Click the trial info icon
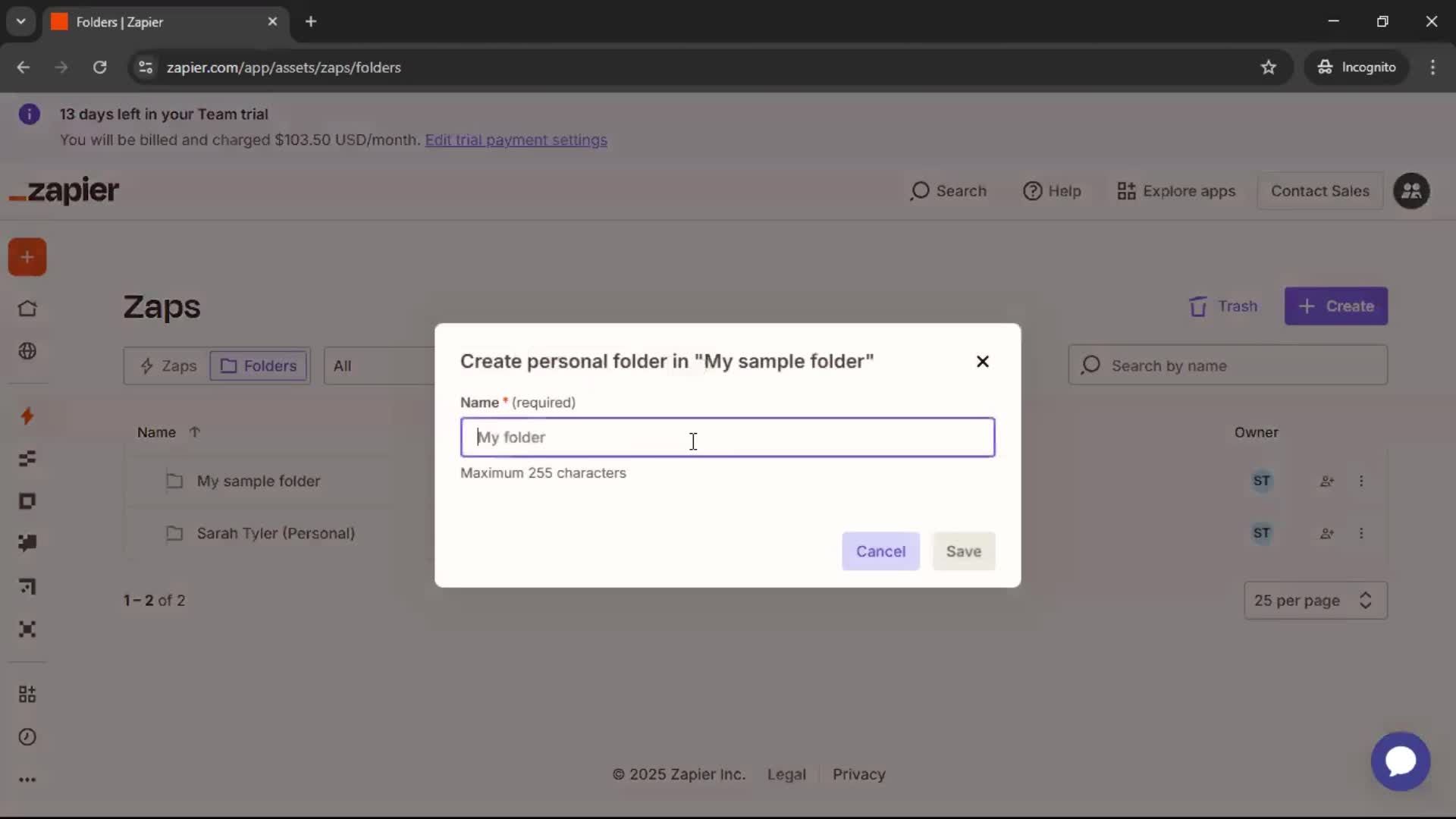 [x=29, y=115]
